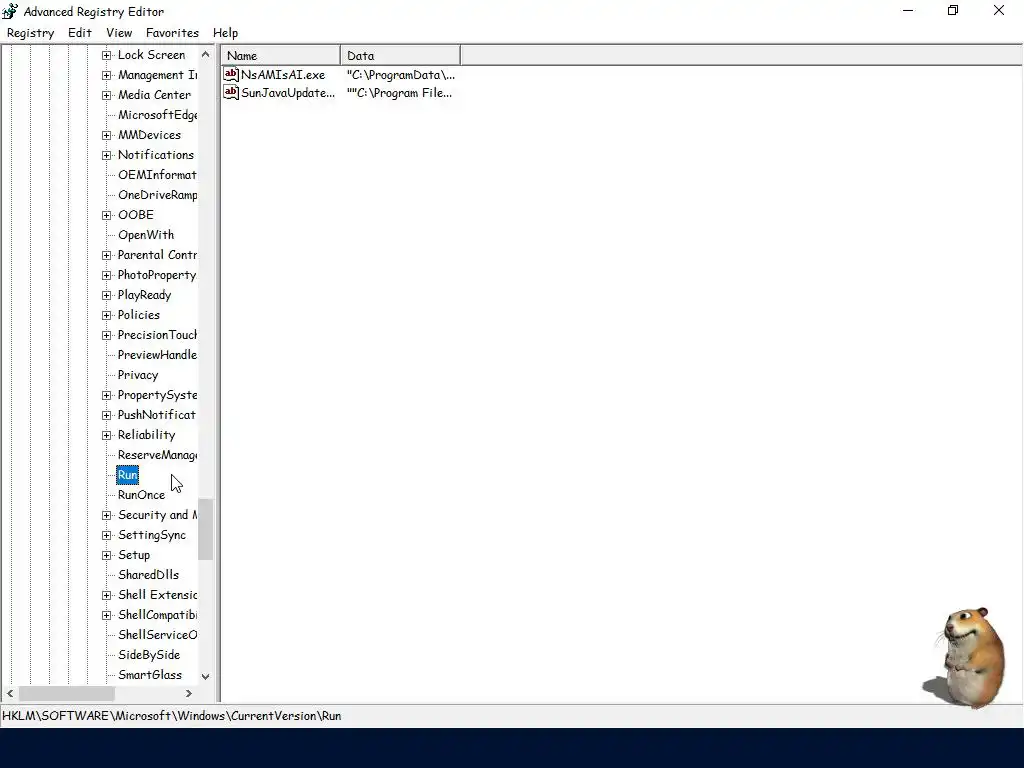Select the Reliability key label
The width and height of the screenshot is (1024, 768).
point(146,435)
